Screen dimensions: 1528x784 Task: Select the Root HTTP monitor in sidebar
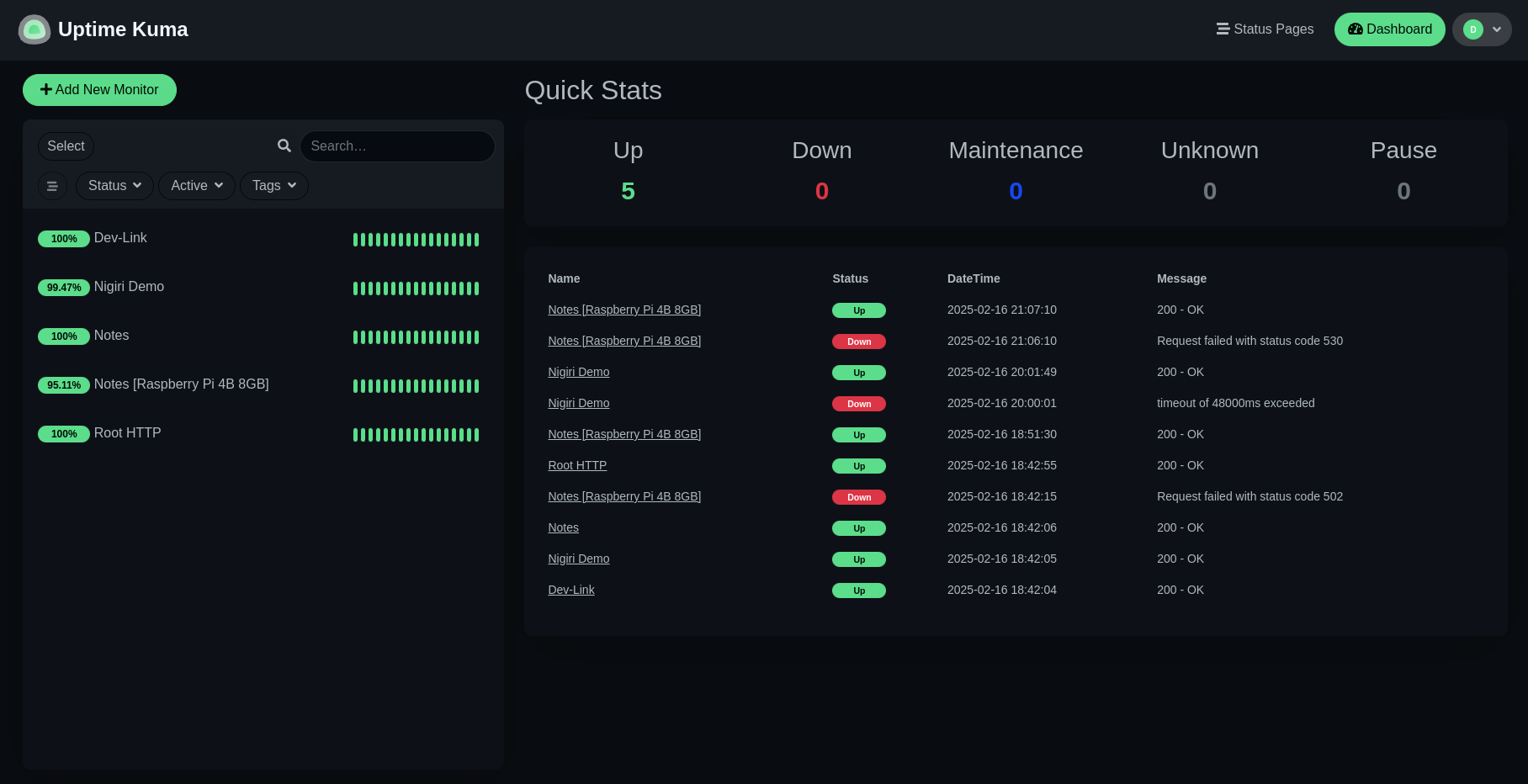(x=263, y=434)
